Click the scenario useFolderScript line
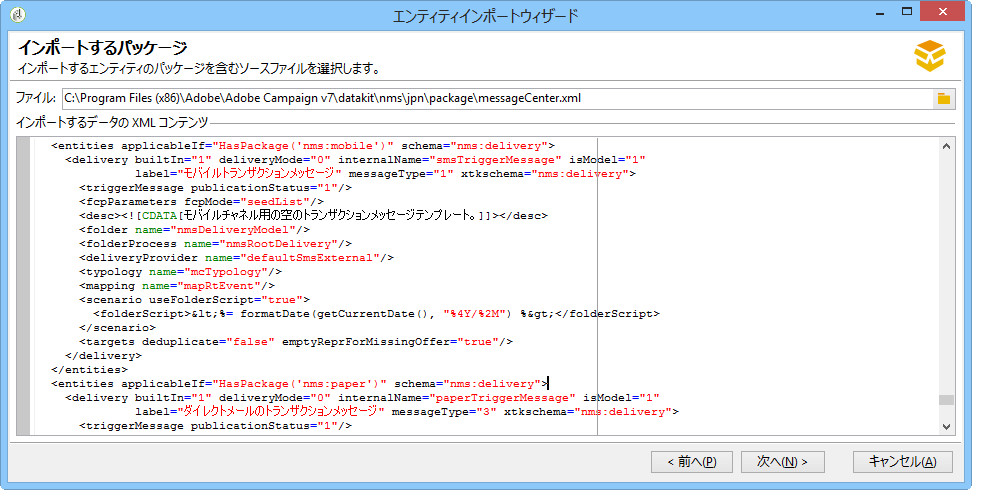 (194, 300)
